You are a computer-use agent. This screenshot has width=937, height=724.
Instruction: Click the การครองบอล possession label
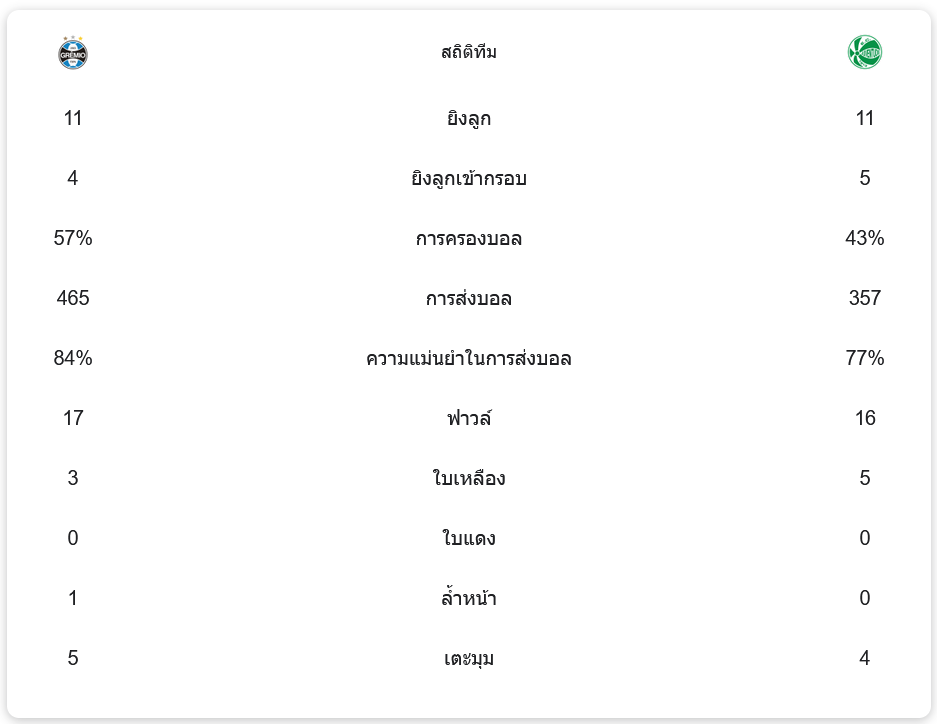468,239
